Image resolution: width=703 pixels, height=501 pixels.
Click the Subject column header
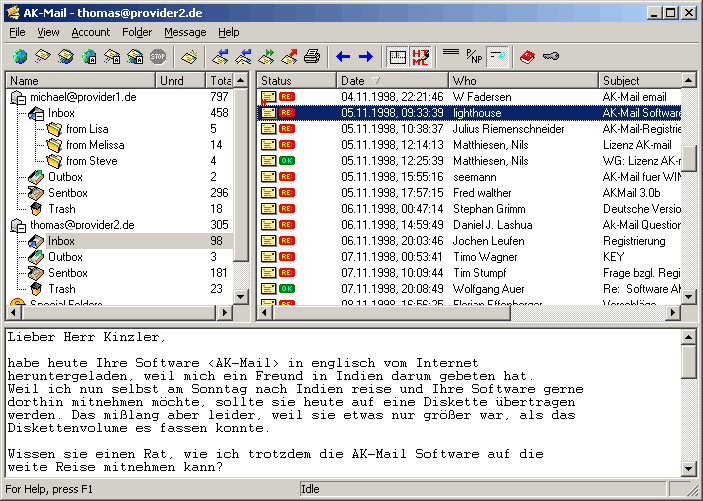(x=640, y=81)
